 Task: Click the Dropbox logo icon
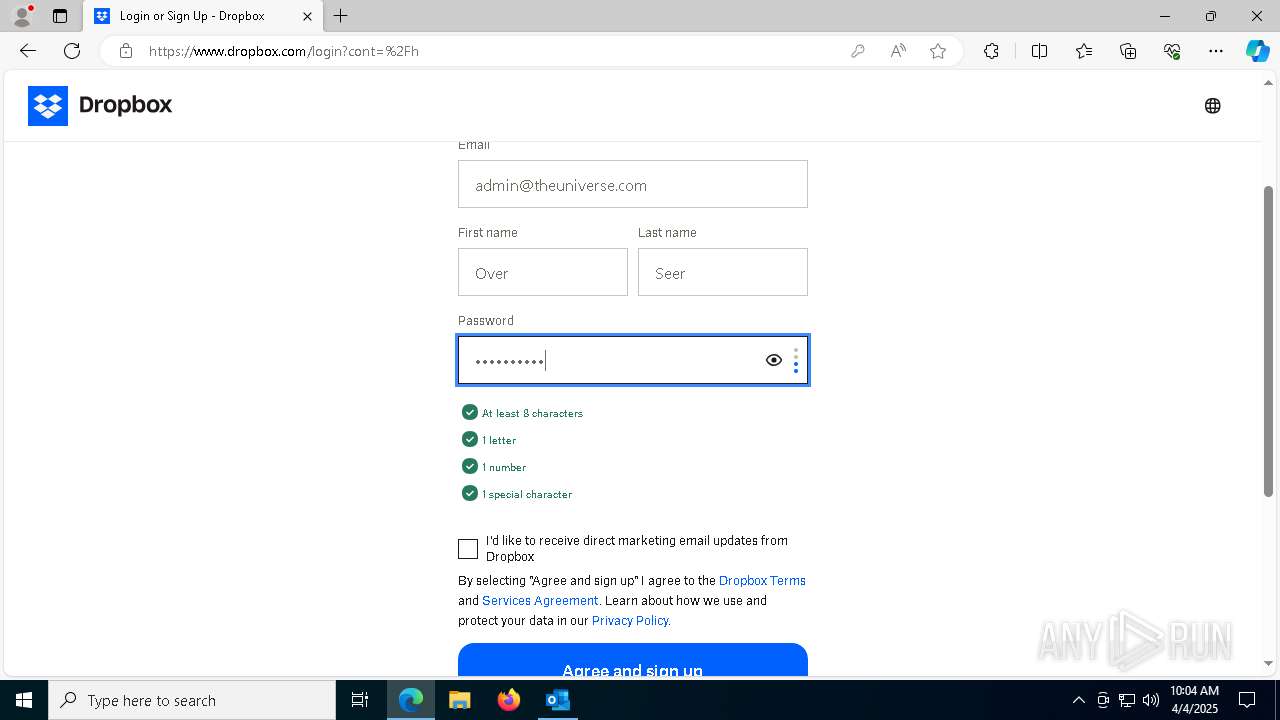point(48,106)
